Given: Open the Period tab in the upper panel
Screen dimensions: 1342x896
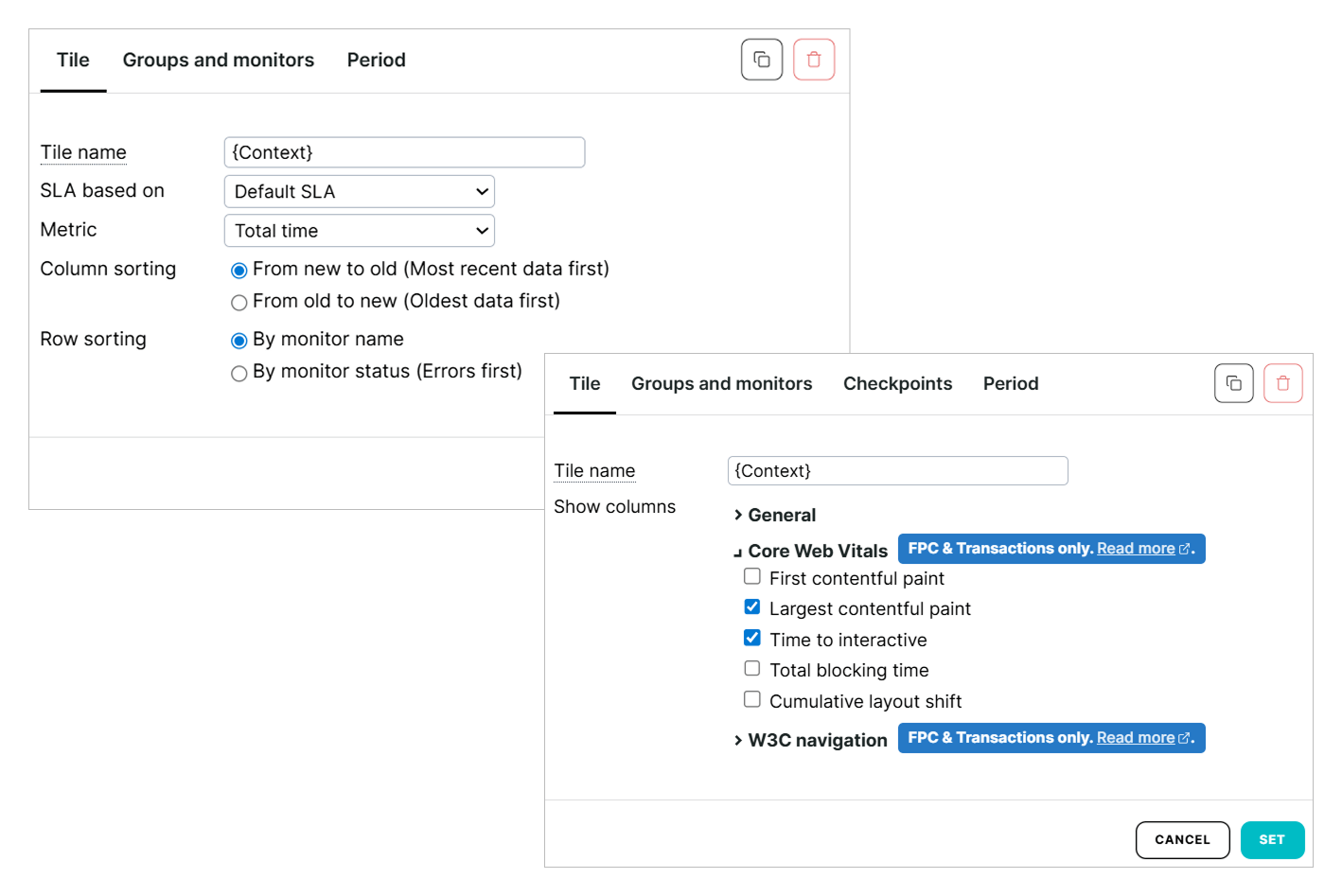Looking at the screenshot, I should 376,61.
